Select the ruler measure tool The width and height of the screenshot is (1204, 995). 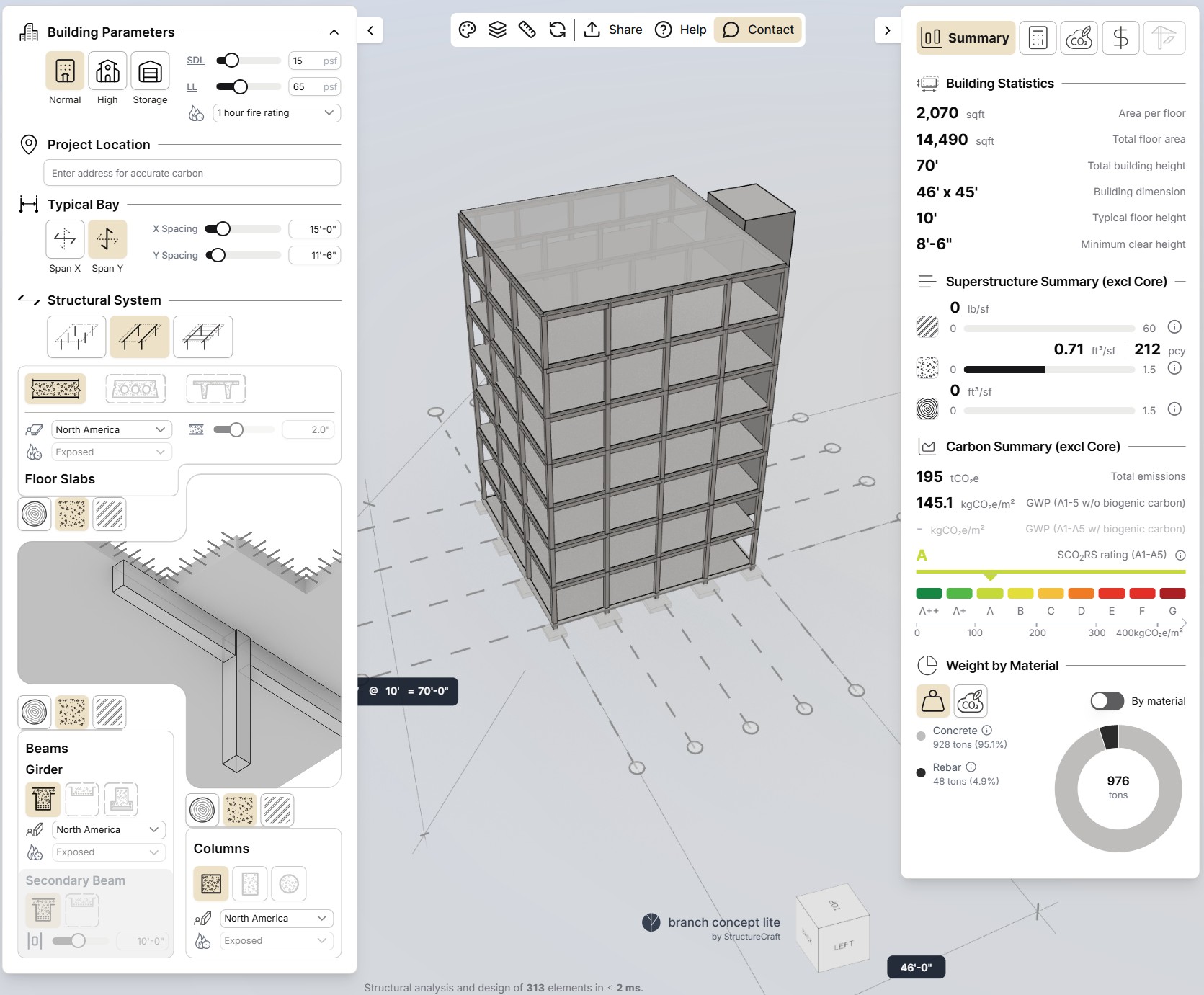527,30
